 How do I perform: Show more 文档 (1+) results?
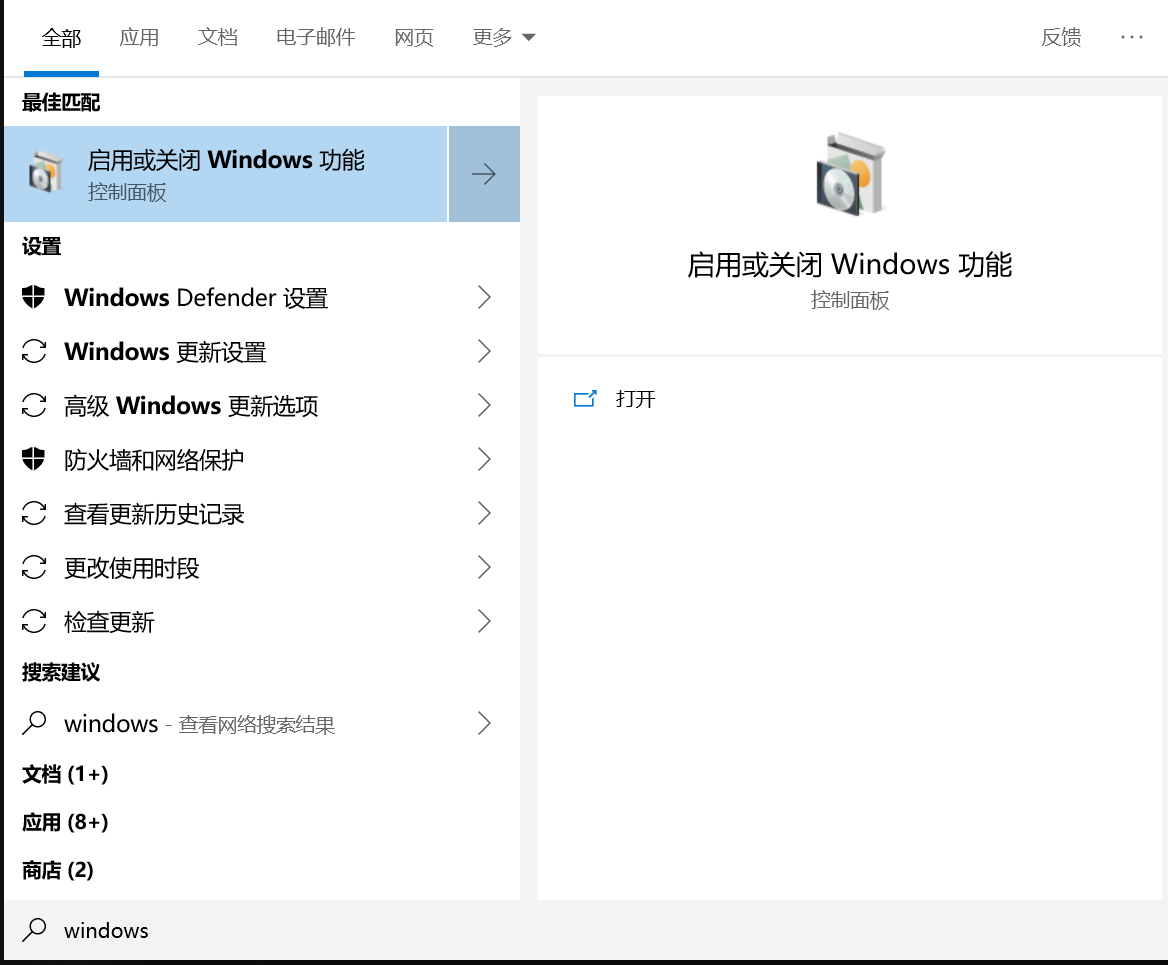[x=66, y=774]
